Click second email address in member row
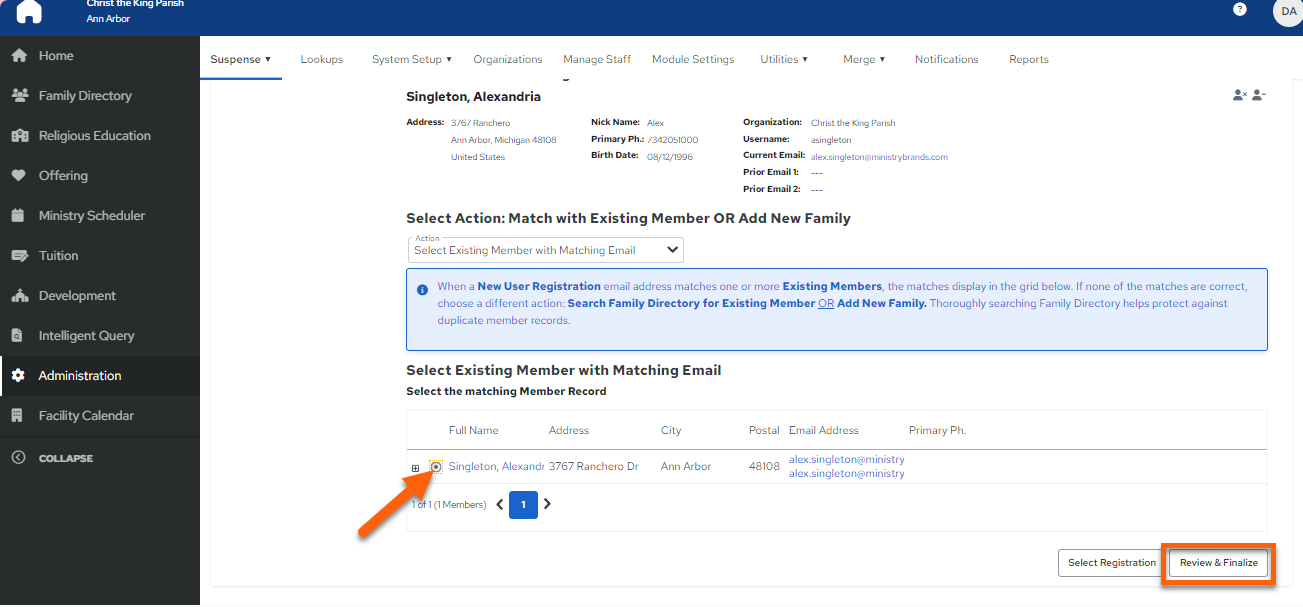 point(847,474)
